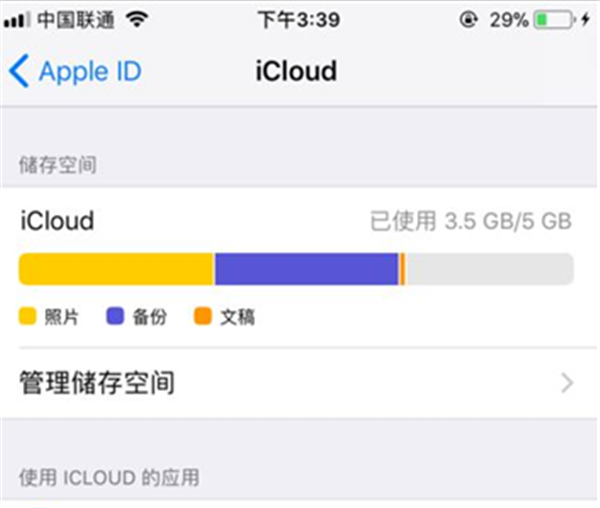The image size is (600, 508).
Task: Tap the Wi-Fi status icon
Action: pos(137,19)
